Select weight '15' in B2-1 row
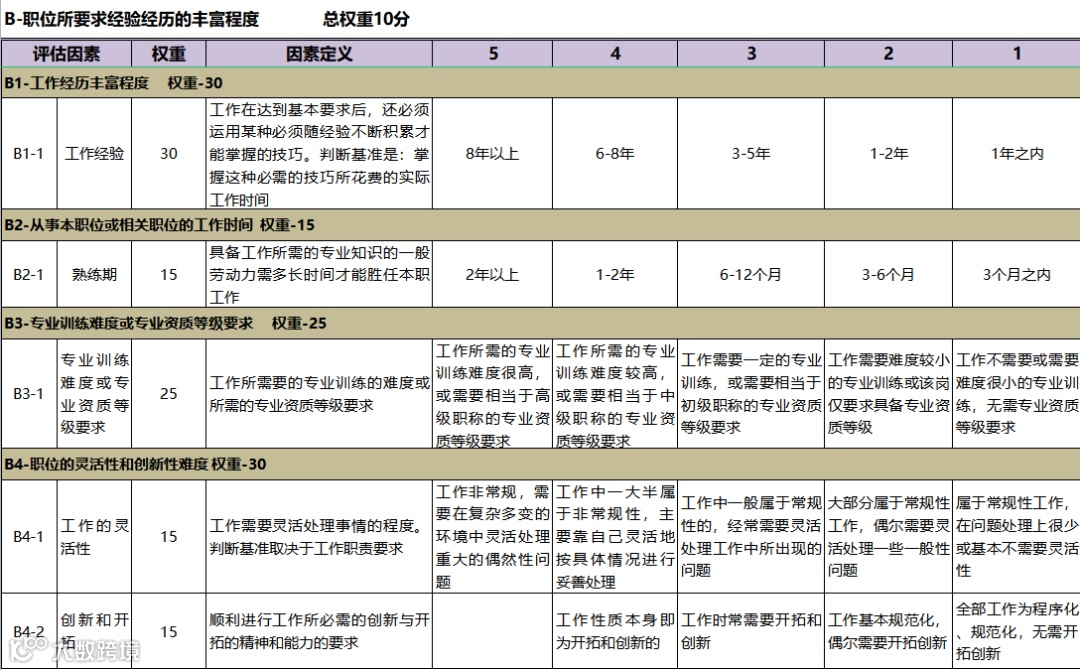This screenshot has width=1080, height=670. coord(169,274)
